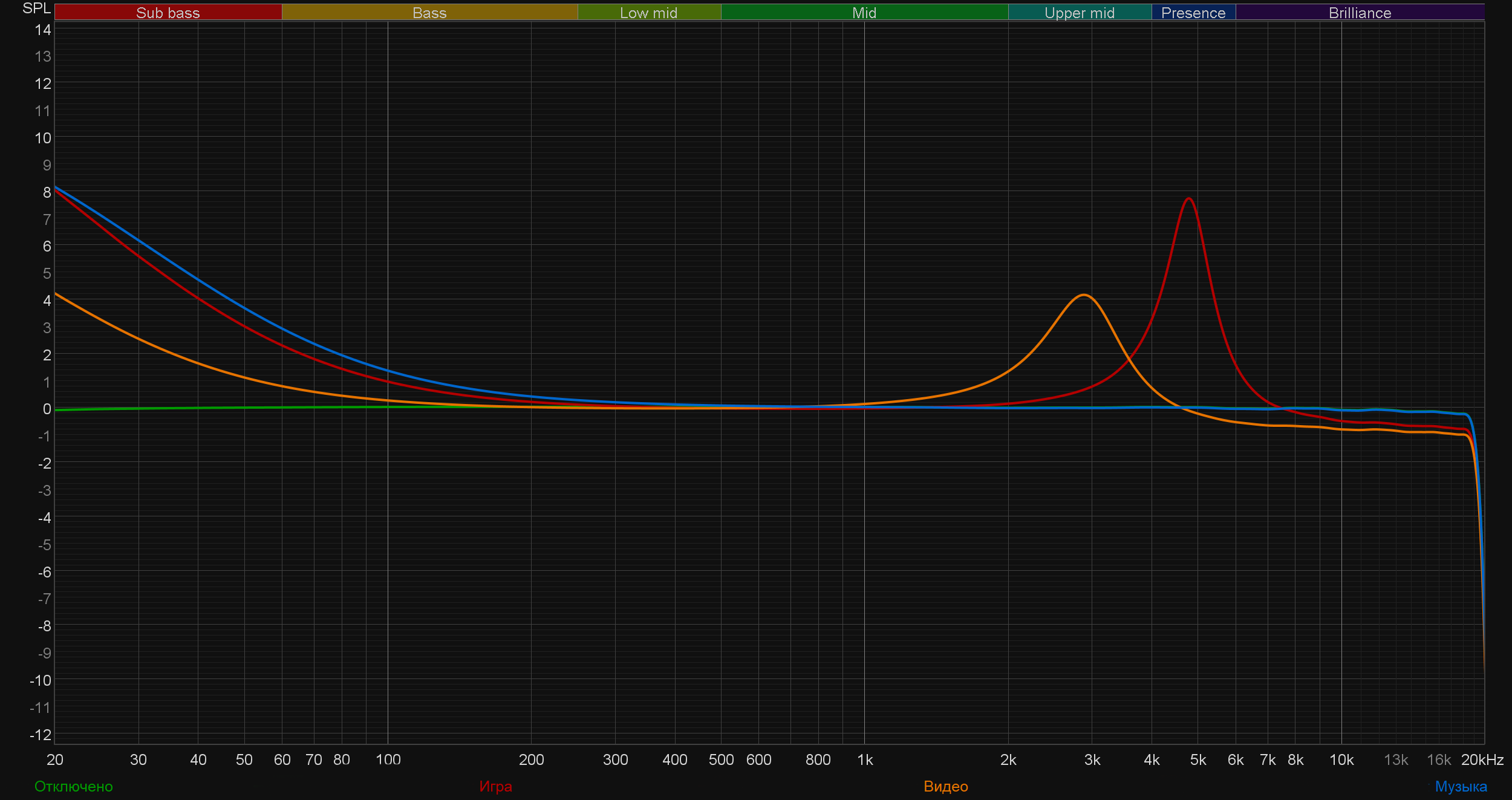Select the Bass band header
Image resolution: width=1512 pixels, height=800 pixels.
[x=429, y=13]
